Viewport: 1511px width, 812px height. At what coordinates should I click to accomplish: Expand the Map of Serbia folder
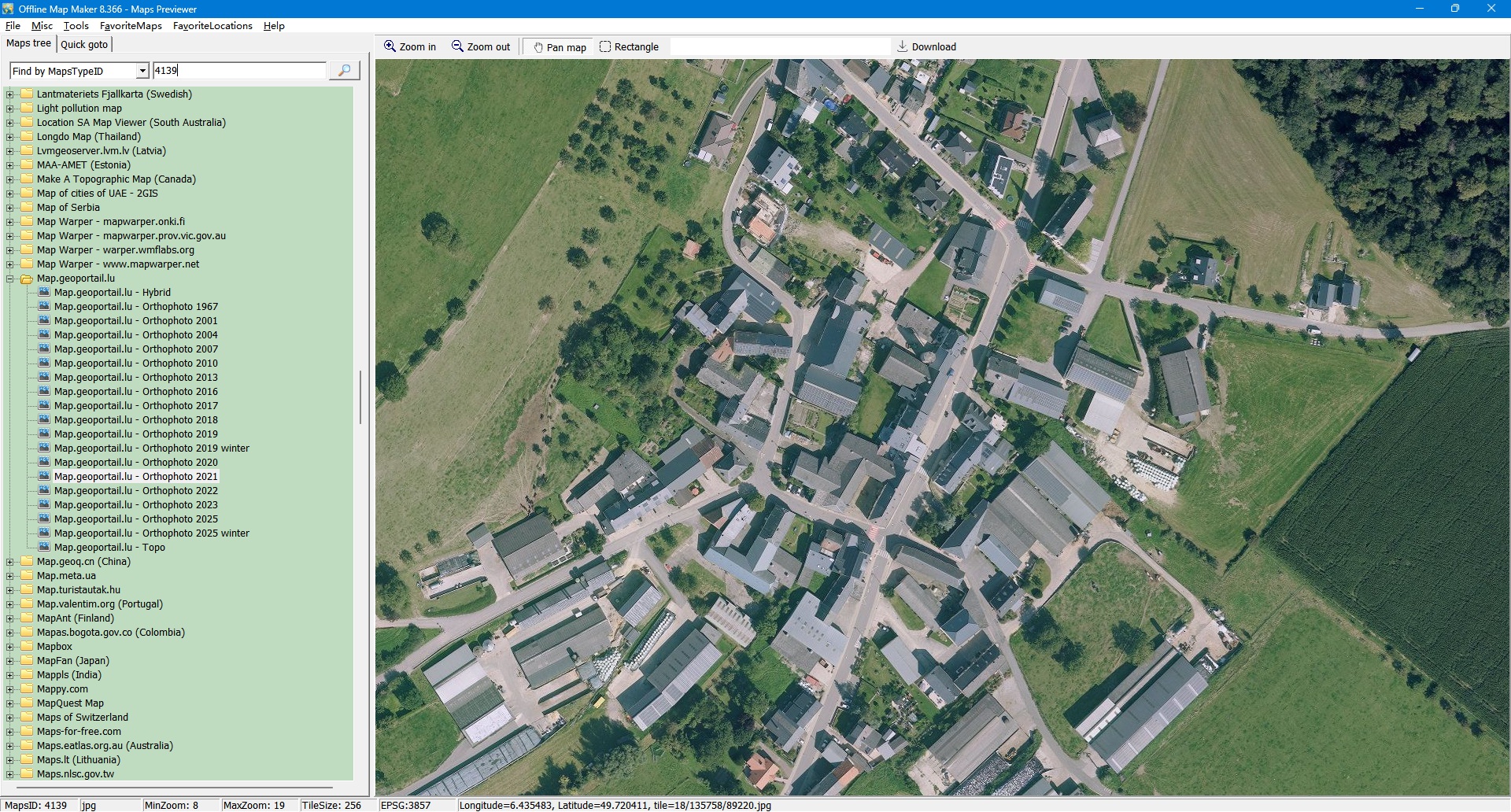tap(10, 208)
